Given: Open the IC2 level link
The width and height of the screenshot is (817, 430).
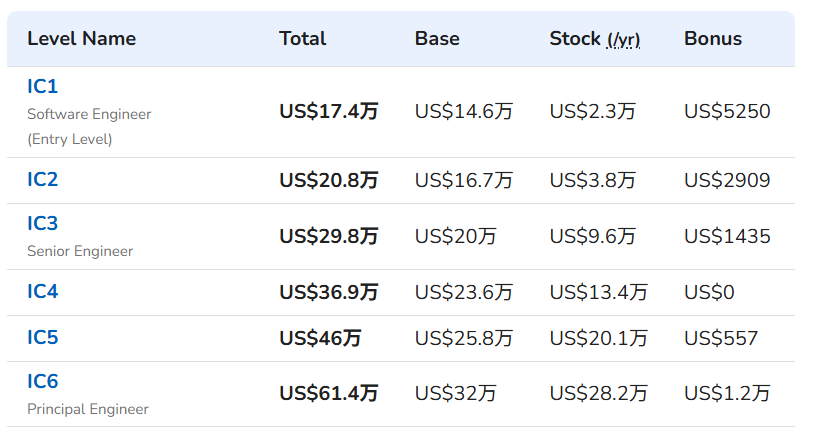Looking at the screenshot, I should coord(42,179).
